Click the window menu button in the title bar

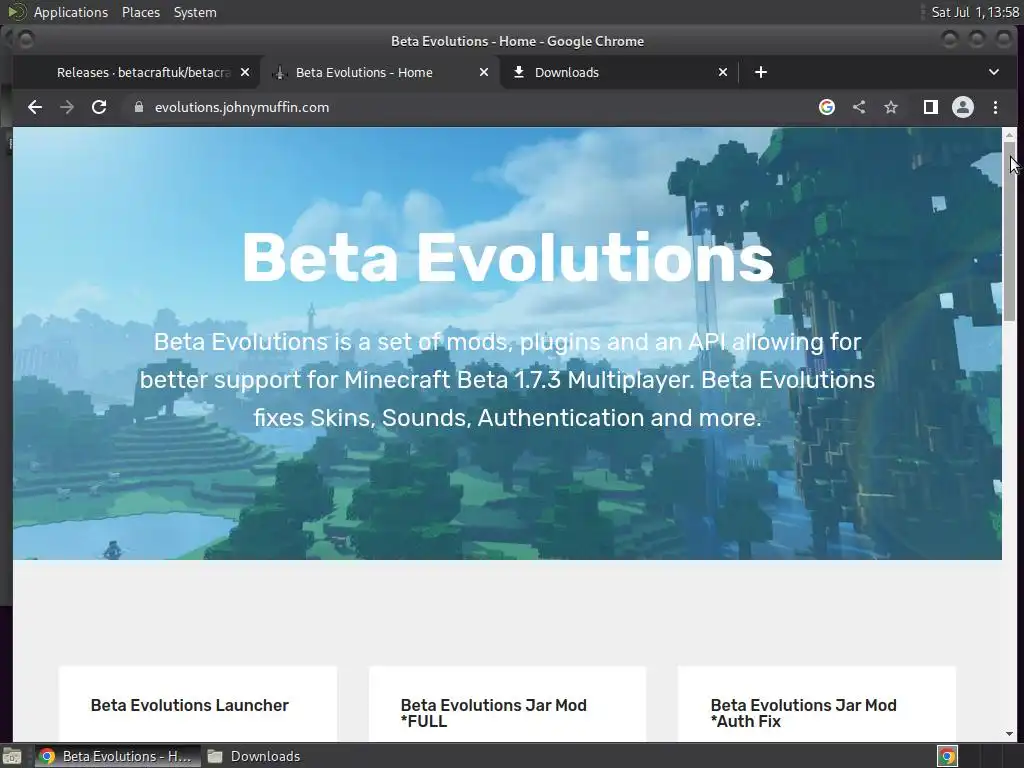[25, 40]
